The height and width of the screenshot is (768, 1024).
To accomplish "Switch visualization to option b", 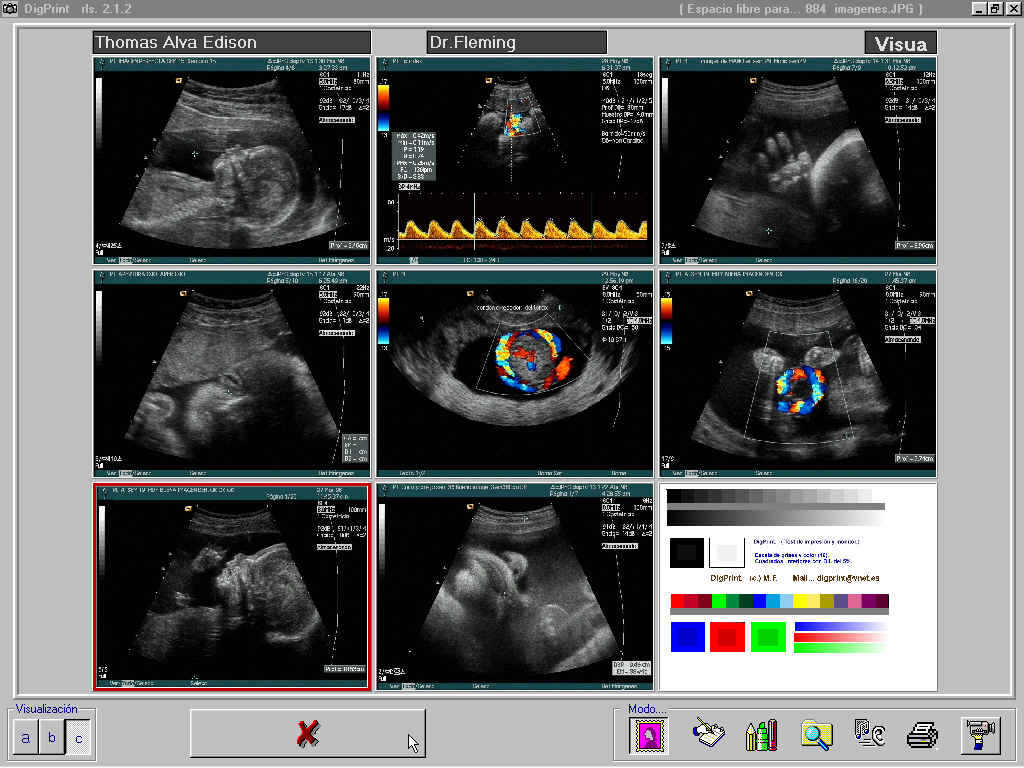I will 52,738.
